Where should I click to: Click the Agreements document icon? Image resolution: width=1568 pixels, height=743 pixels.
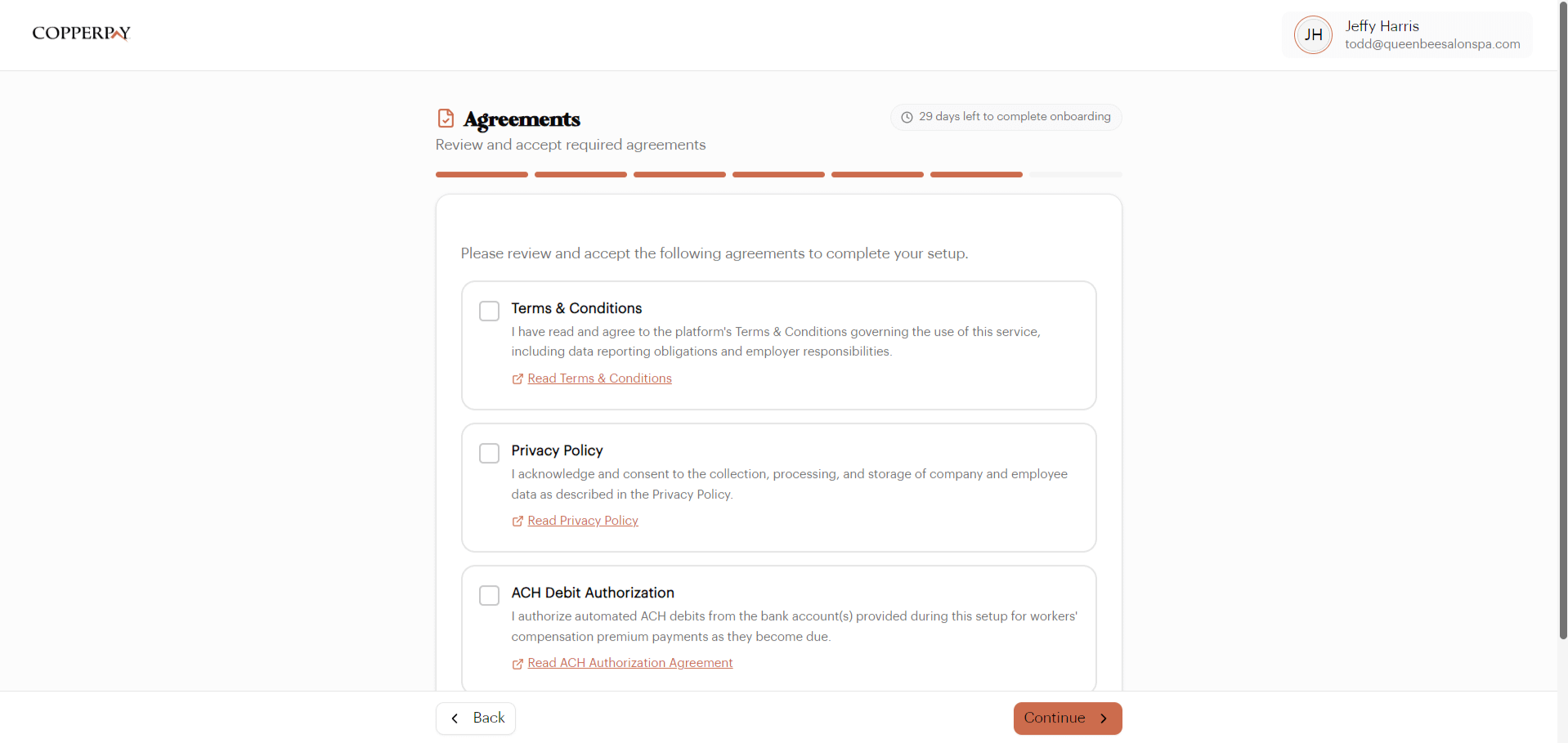click(446, 118)
